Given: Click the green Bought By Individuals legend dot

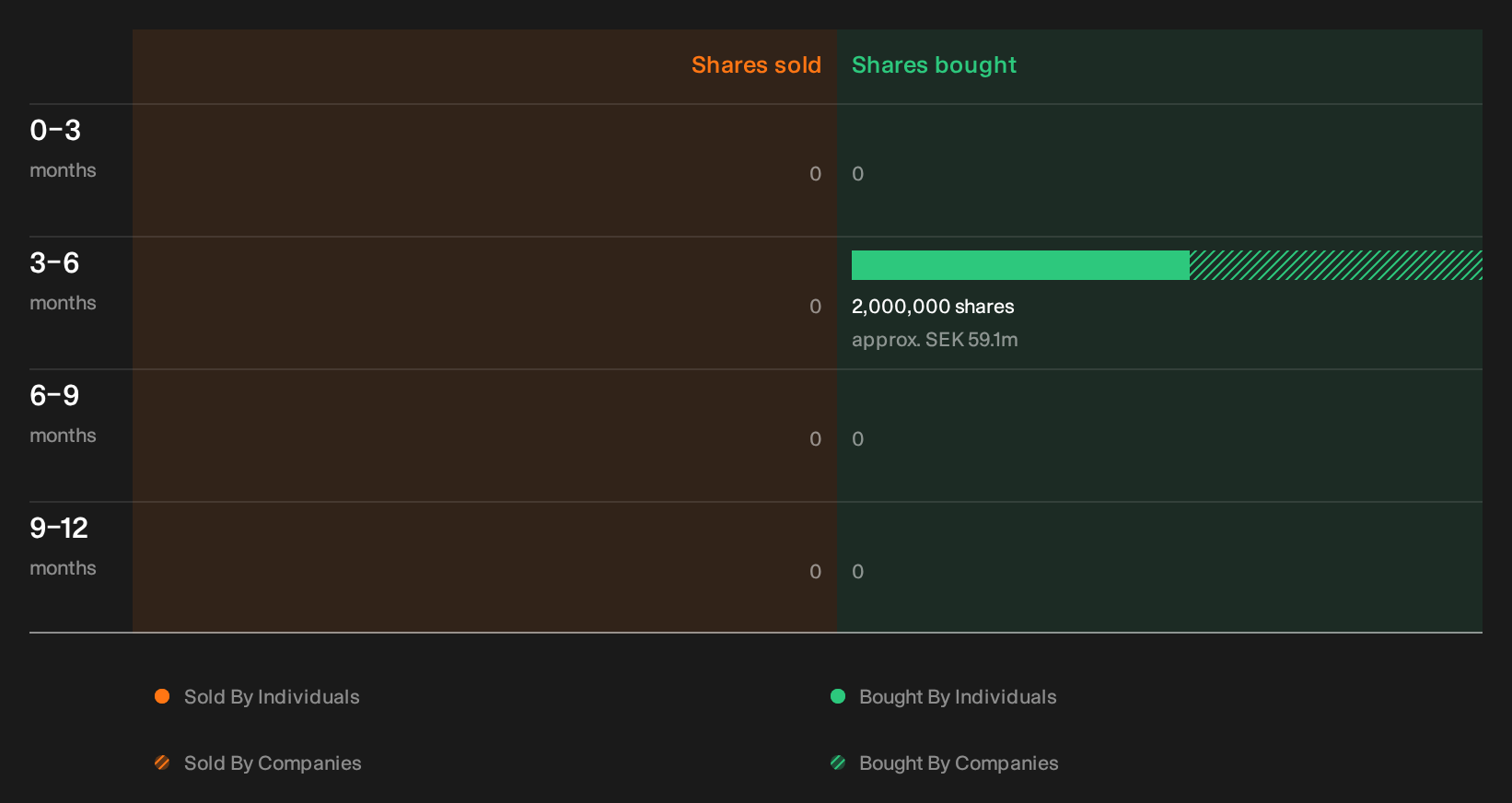Looking at the screenshot, I should (x=838, y=696).
